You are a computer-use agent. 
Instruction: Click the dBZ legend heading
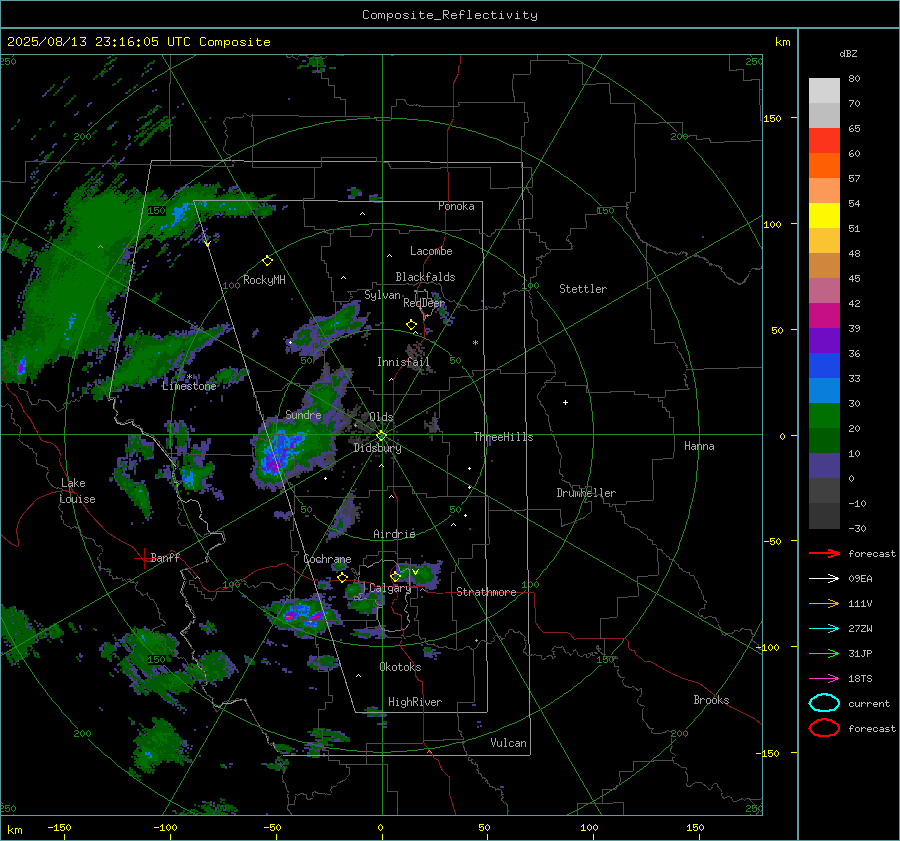pos(848,53)
